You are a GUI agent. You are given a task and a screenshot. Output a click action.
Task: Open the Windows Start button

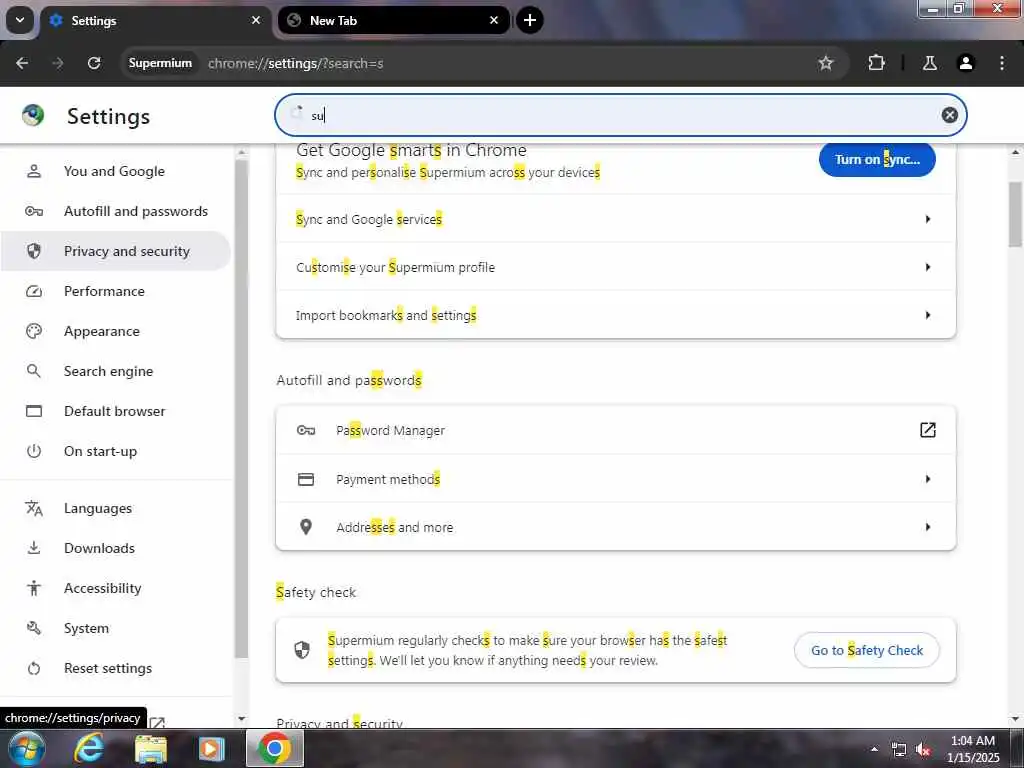[x=26, y=748]
